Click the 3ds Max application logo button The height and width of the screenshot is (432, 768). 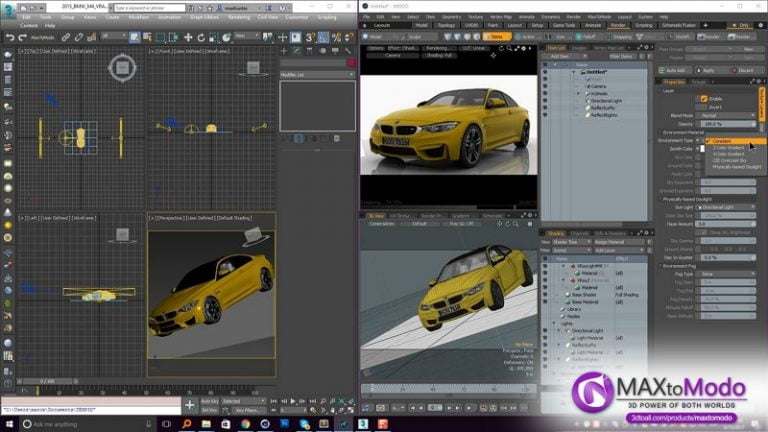tap(8, 11)
